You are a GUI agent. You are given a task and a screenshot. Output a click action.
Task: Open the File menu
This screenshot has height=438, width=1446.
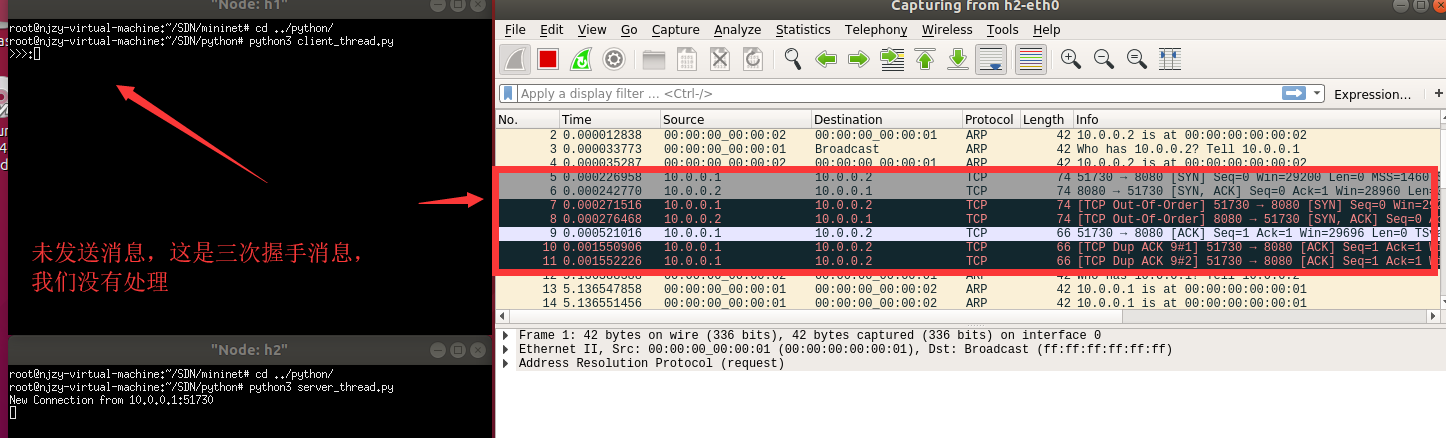(x=515, y=30)
